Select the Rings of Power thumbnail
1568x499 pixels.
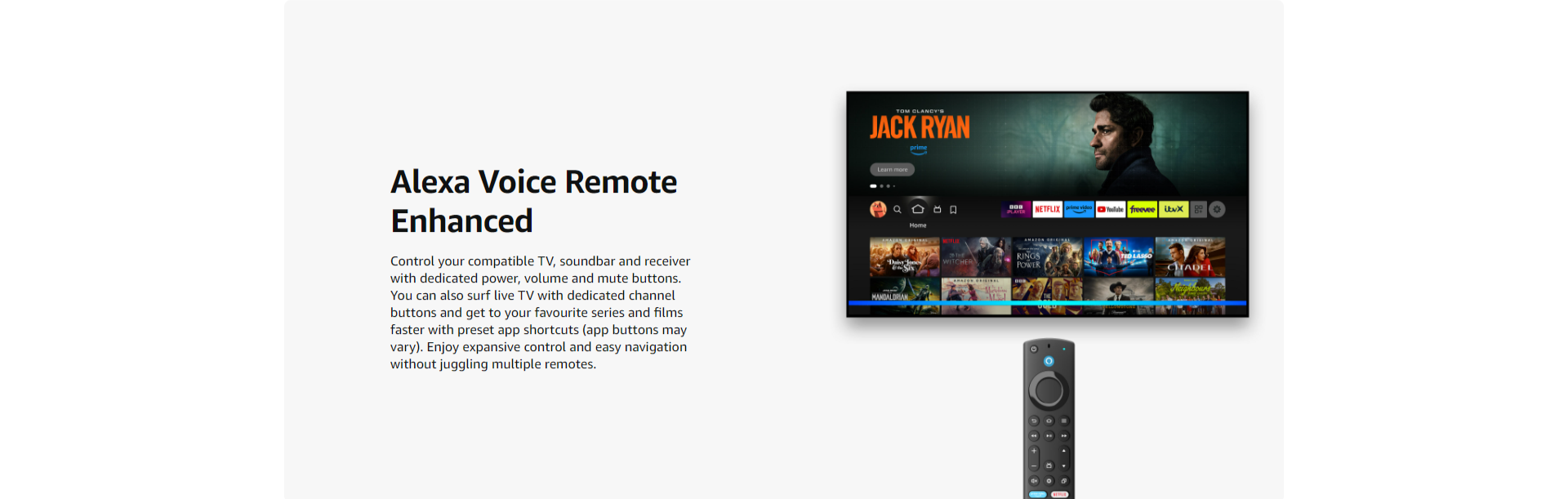1047,256
